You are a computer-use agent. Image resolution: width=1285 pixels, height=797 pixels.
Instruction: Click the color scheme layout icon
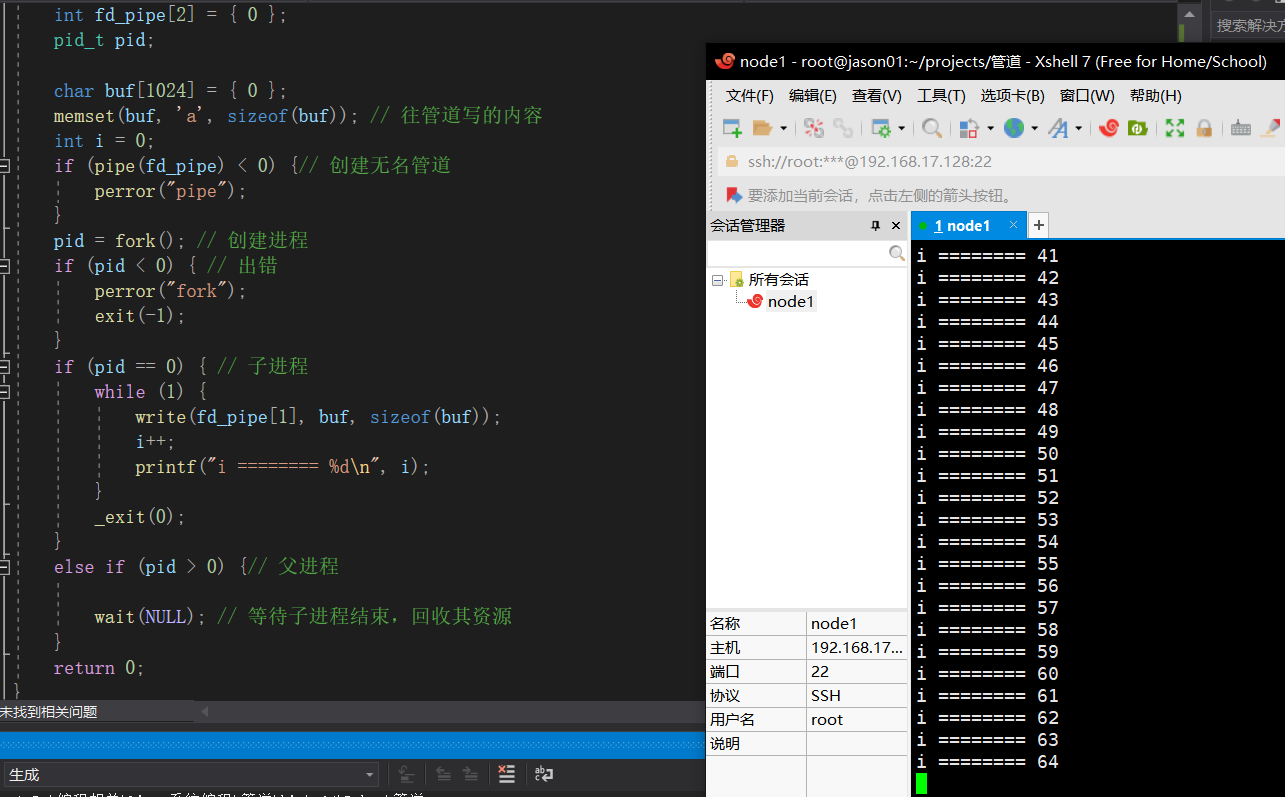pos(968,128)
